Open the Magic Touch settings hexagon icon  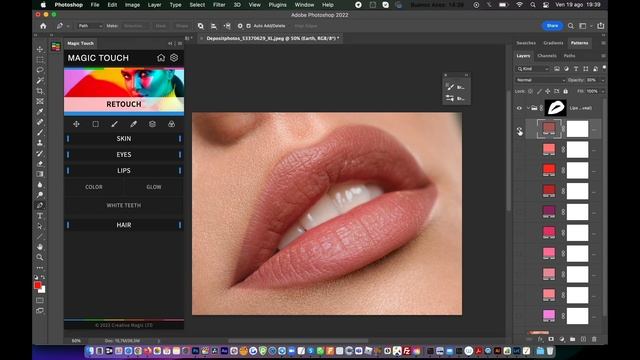pos(174,58)
